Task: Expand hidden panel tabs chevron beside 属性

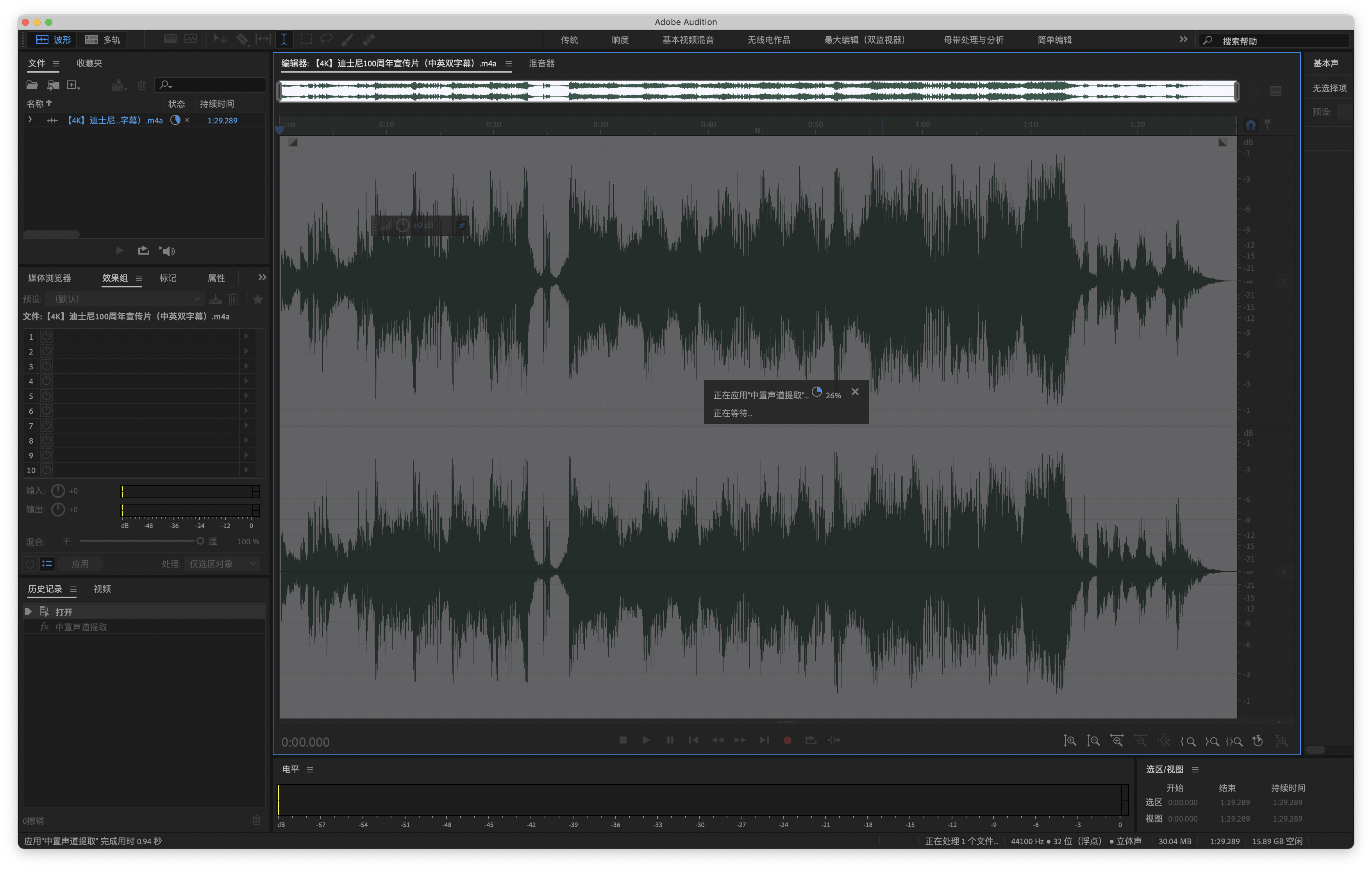Action: click(x=262, y=277)
